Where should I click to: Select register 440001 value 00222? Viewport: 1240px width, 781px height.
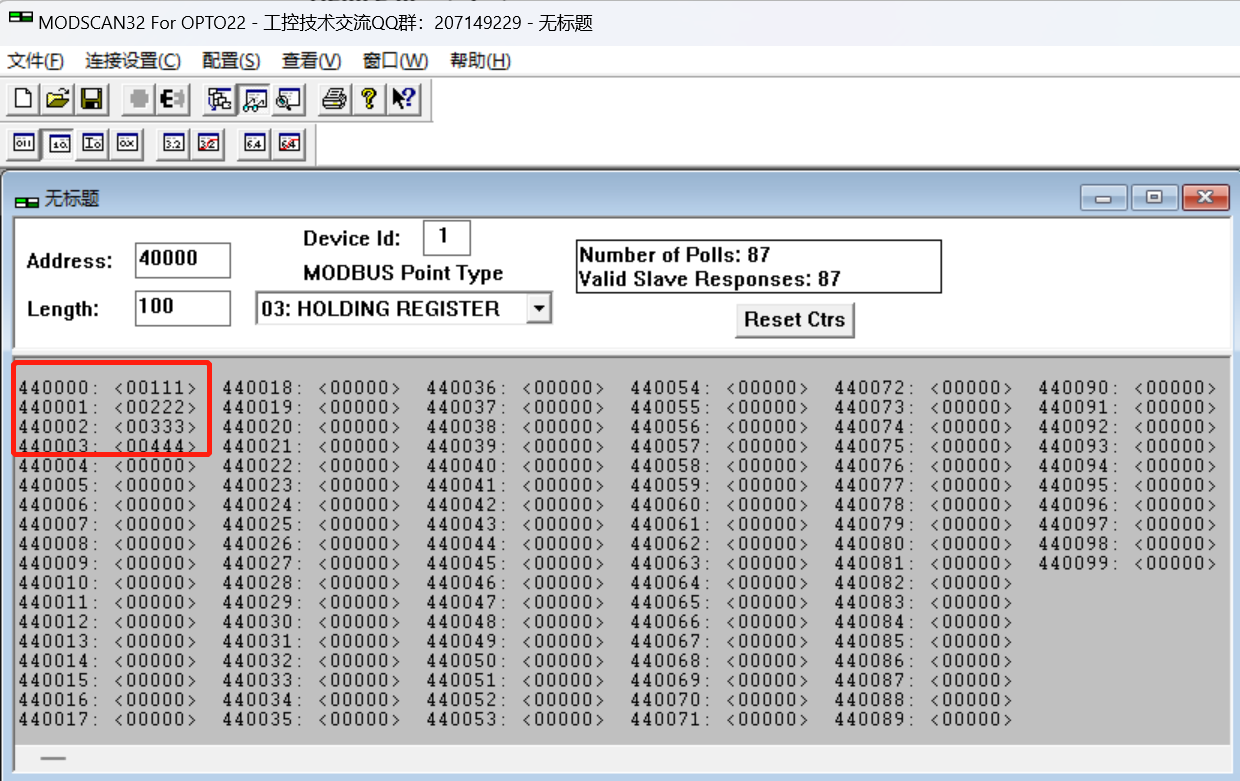pyautogui.click(x=156, y=408)
